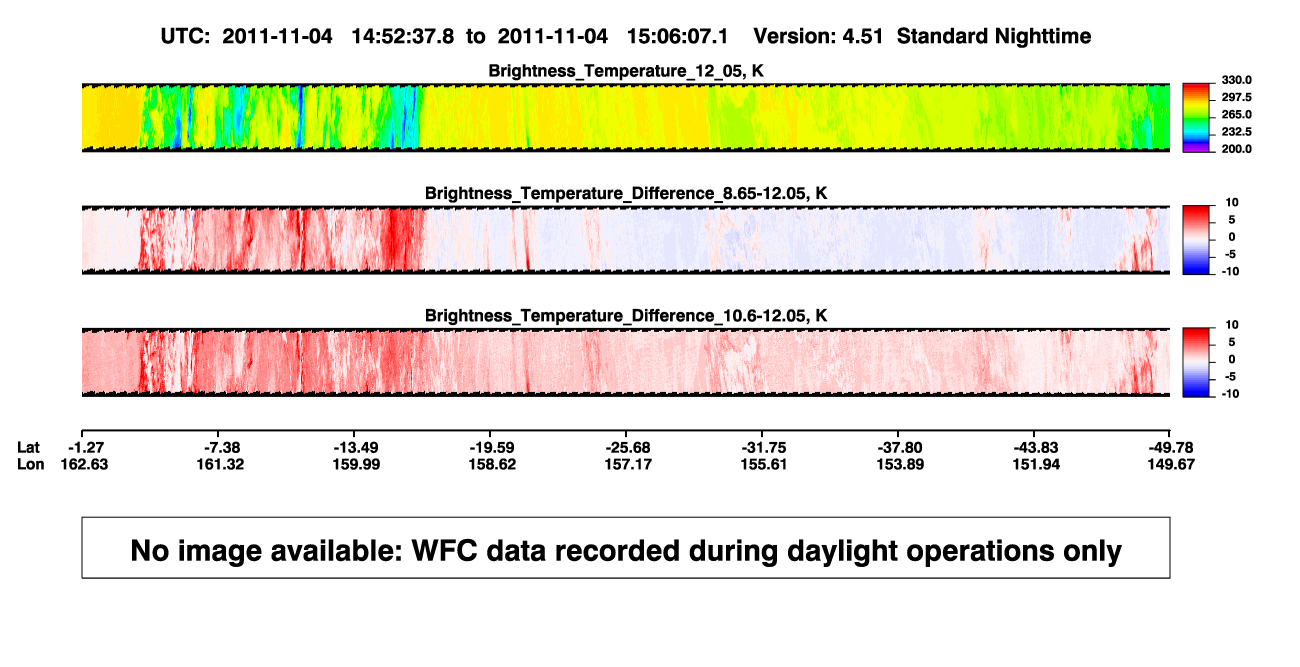
Task: Click longitude tick label '159.99'
Action: 357,464
